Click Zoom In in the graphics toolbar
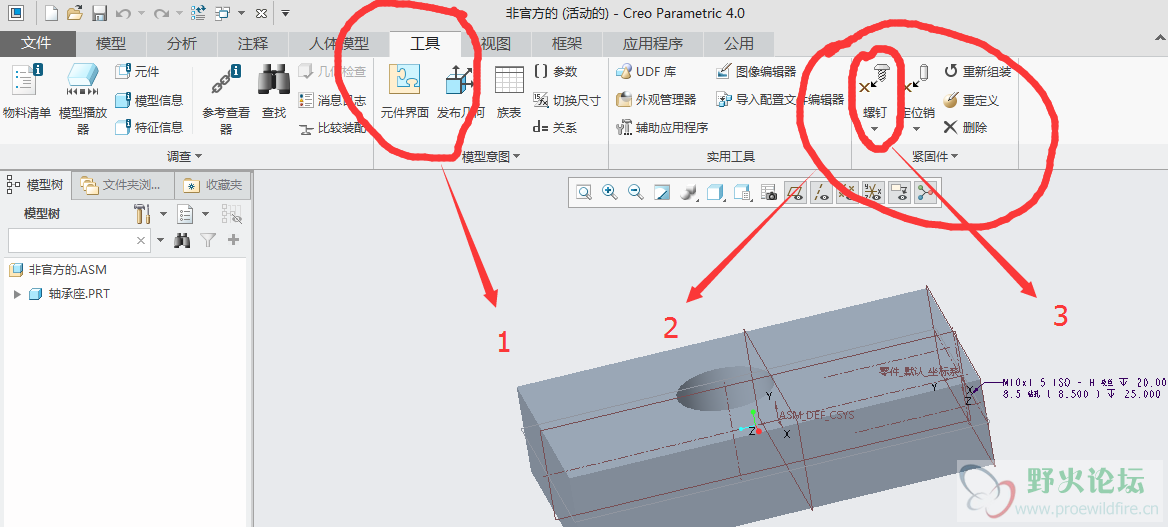 [x=610, y=193]
